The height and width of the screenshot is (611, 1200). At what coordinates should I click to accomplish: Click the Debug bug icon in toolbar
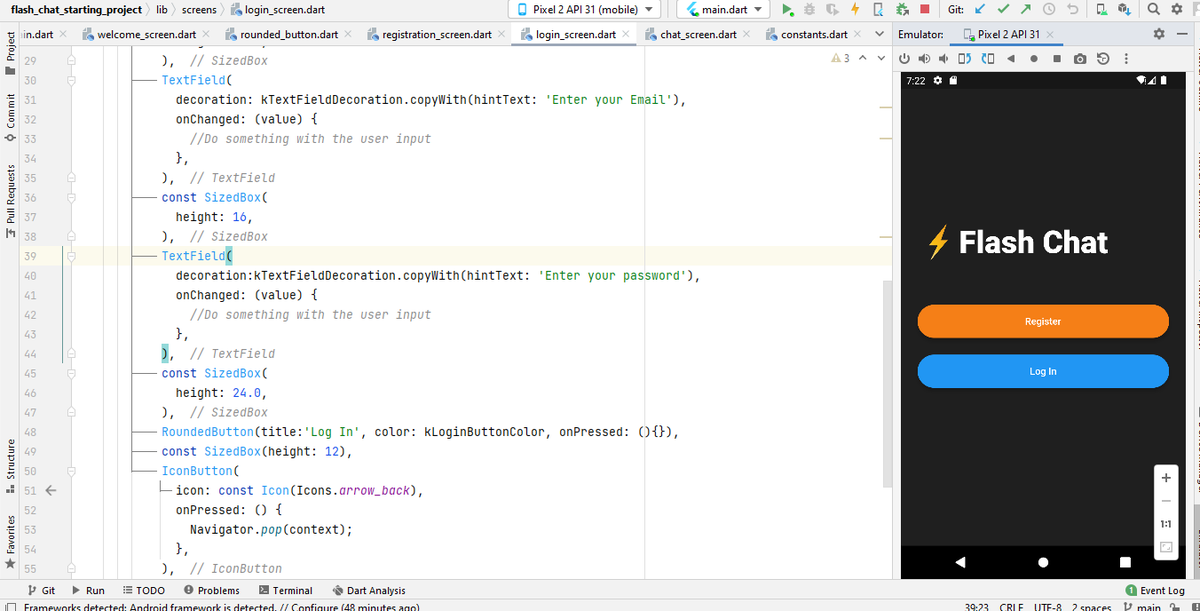click(810, 10)
